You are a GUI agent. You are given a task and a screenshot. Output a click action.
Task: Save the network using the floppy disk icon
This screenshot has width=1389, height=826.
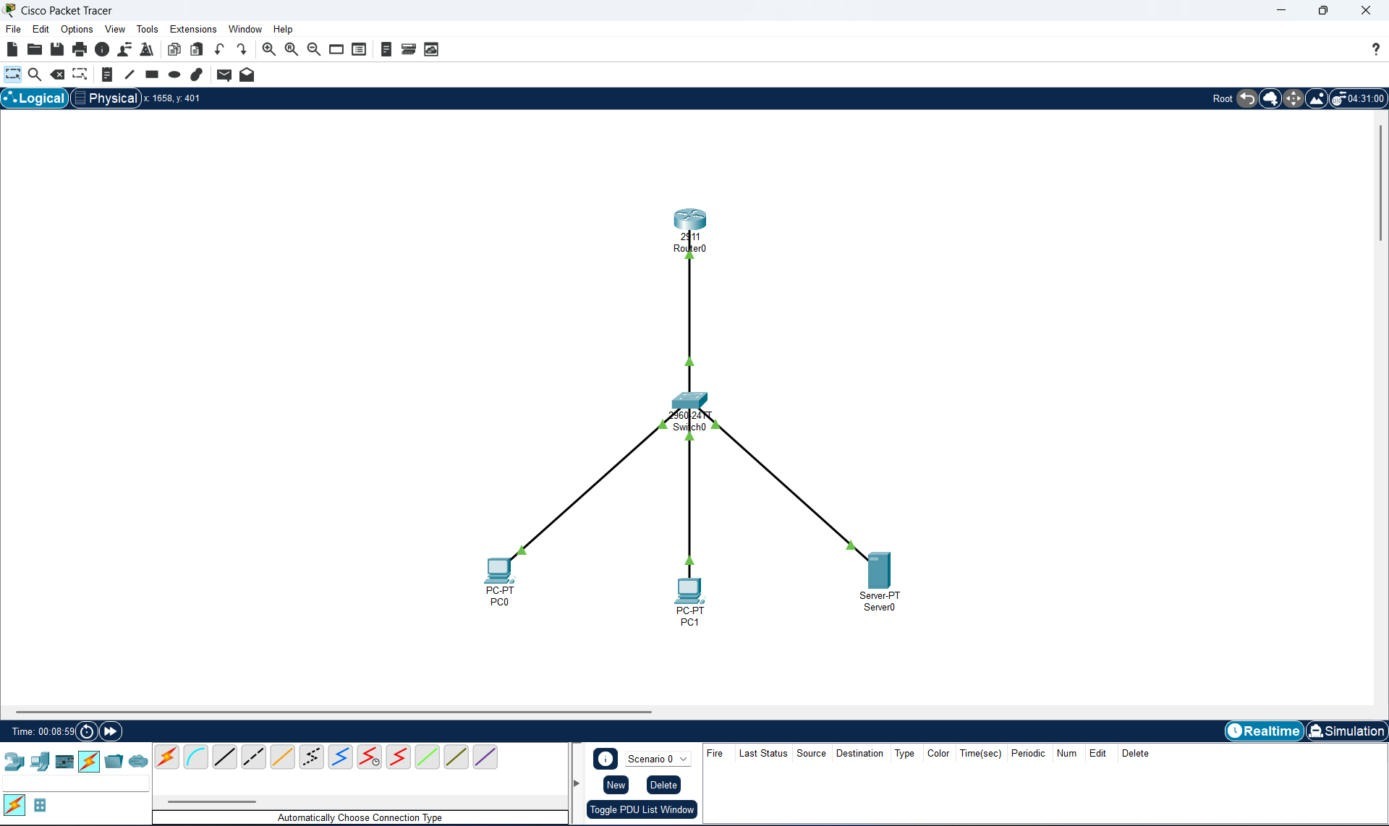point(57,49)
